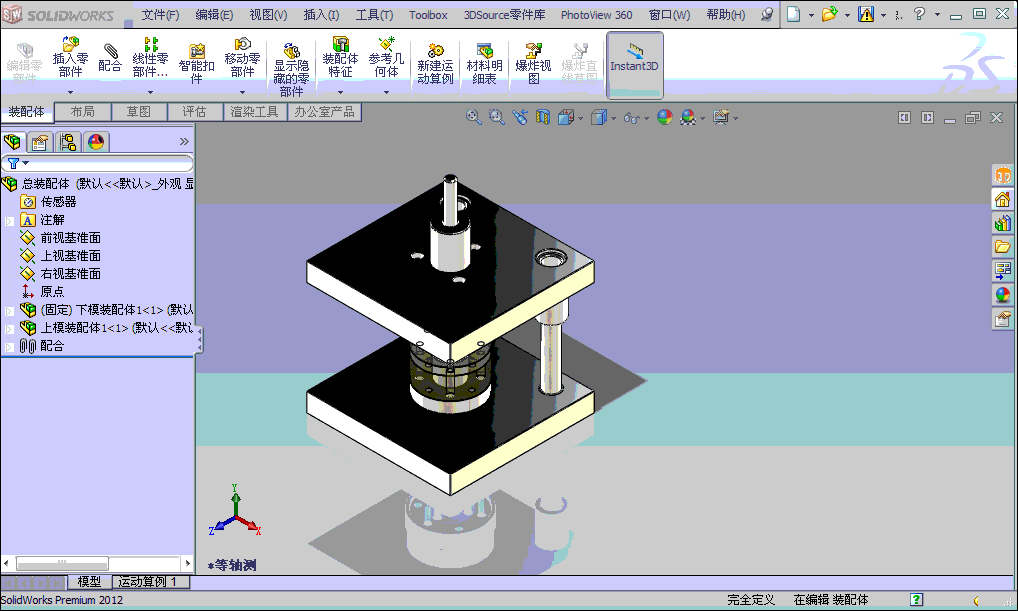Open Appearances task pane color ball
This screenshot has height=611, width=1018.
(x=1003, y=295)
